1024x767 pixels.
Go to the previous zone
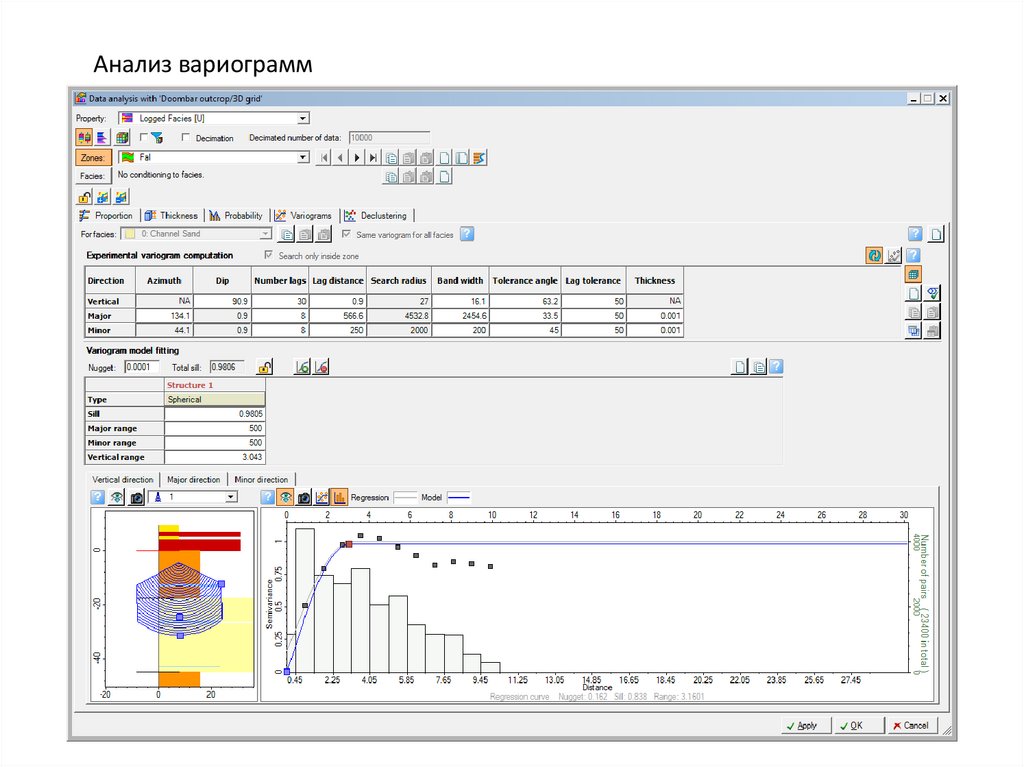tap(340, 157)
